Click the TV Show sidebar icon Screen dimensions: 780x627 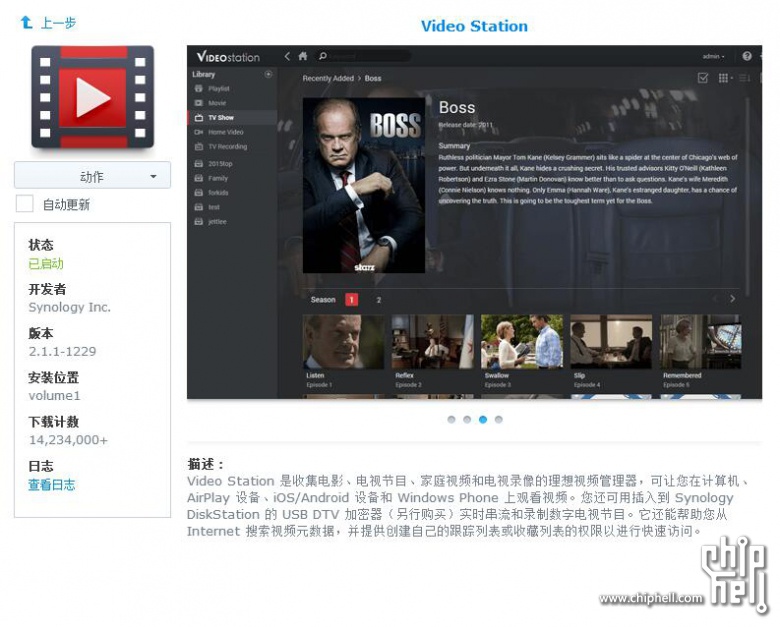[x=198, y=117]
